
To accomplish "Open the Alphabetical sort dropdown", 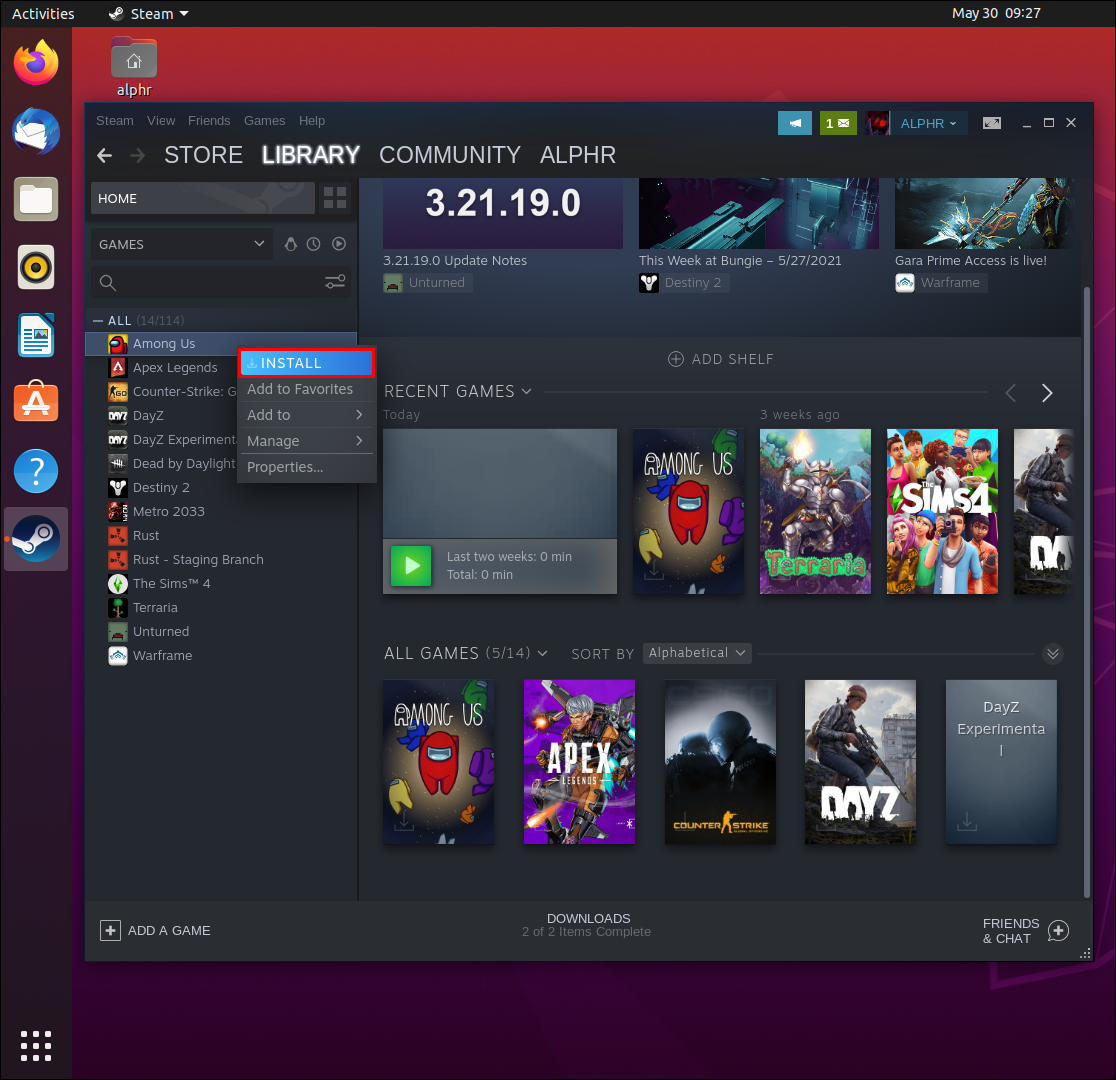I will point(697,653).
